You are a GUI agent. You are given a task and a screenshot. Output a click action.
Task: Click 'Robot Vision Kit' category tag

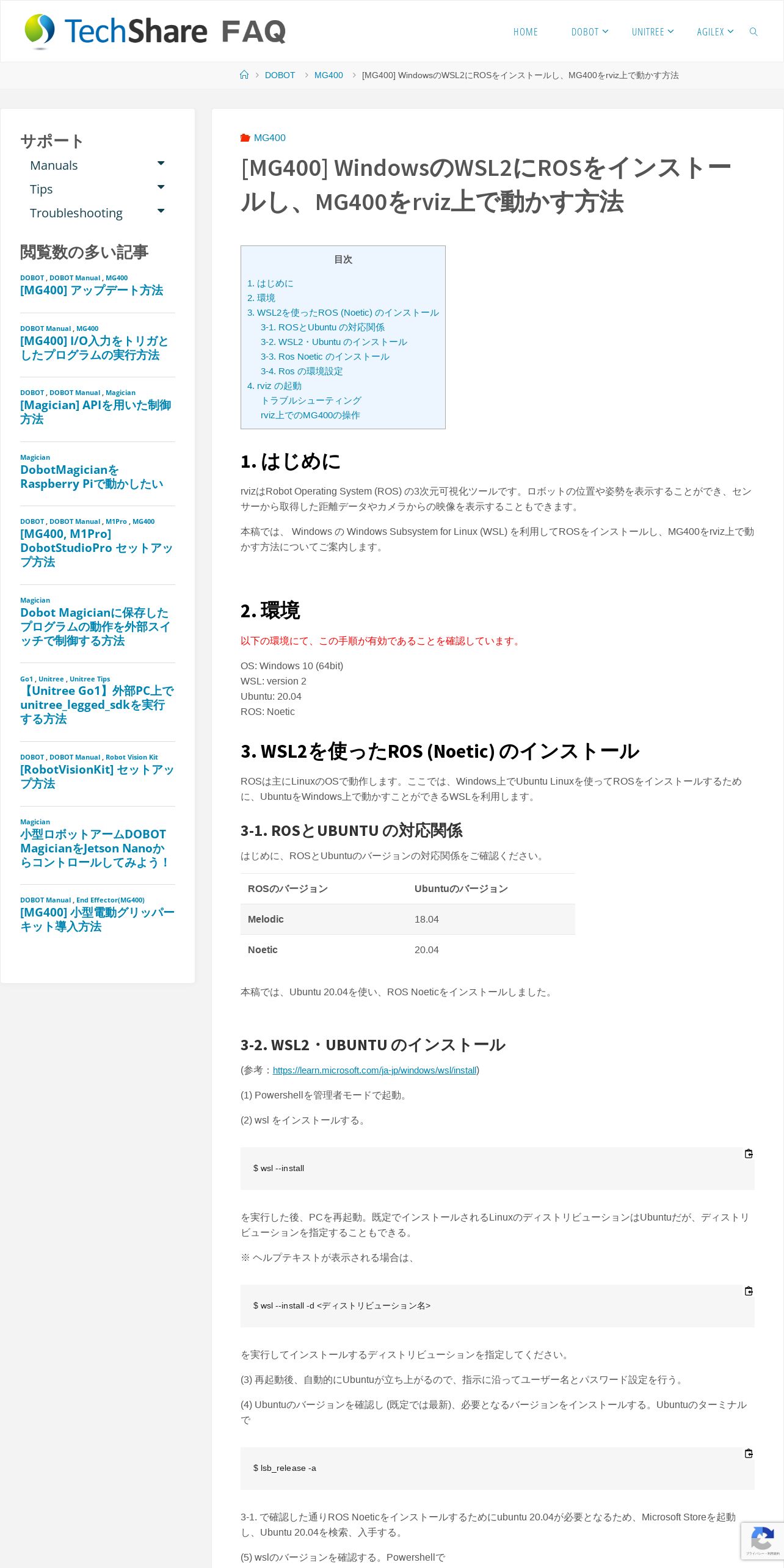pos(131,757)
